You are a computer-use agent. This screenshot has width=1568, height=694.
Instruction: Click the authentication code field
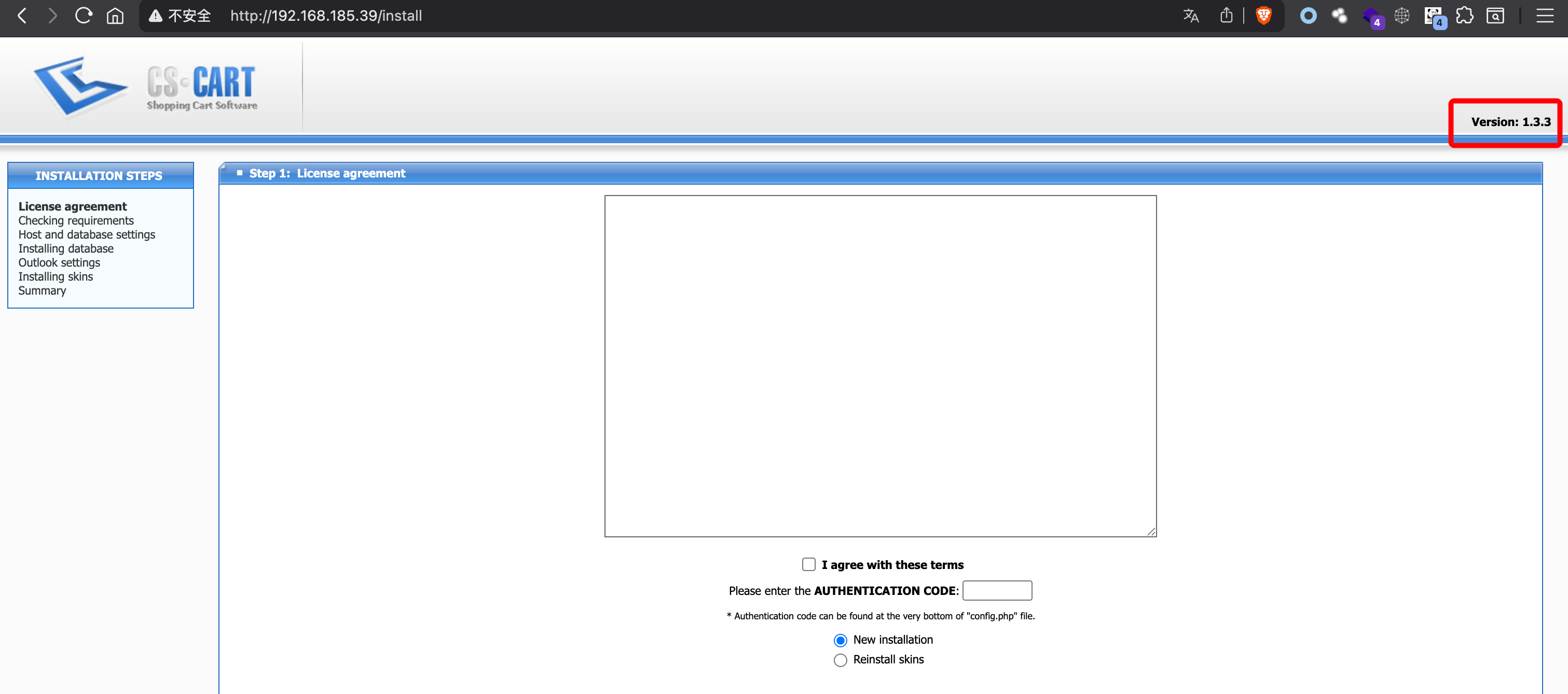(x=996, y=591)
